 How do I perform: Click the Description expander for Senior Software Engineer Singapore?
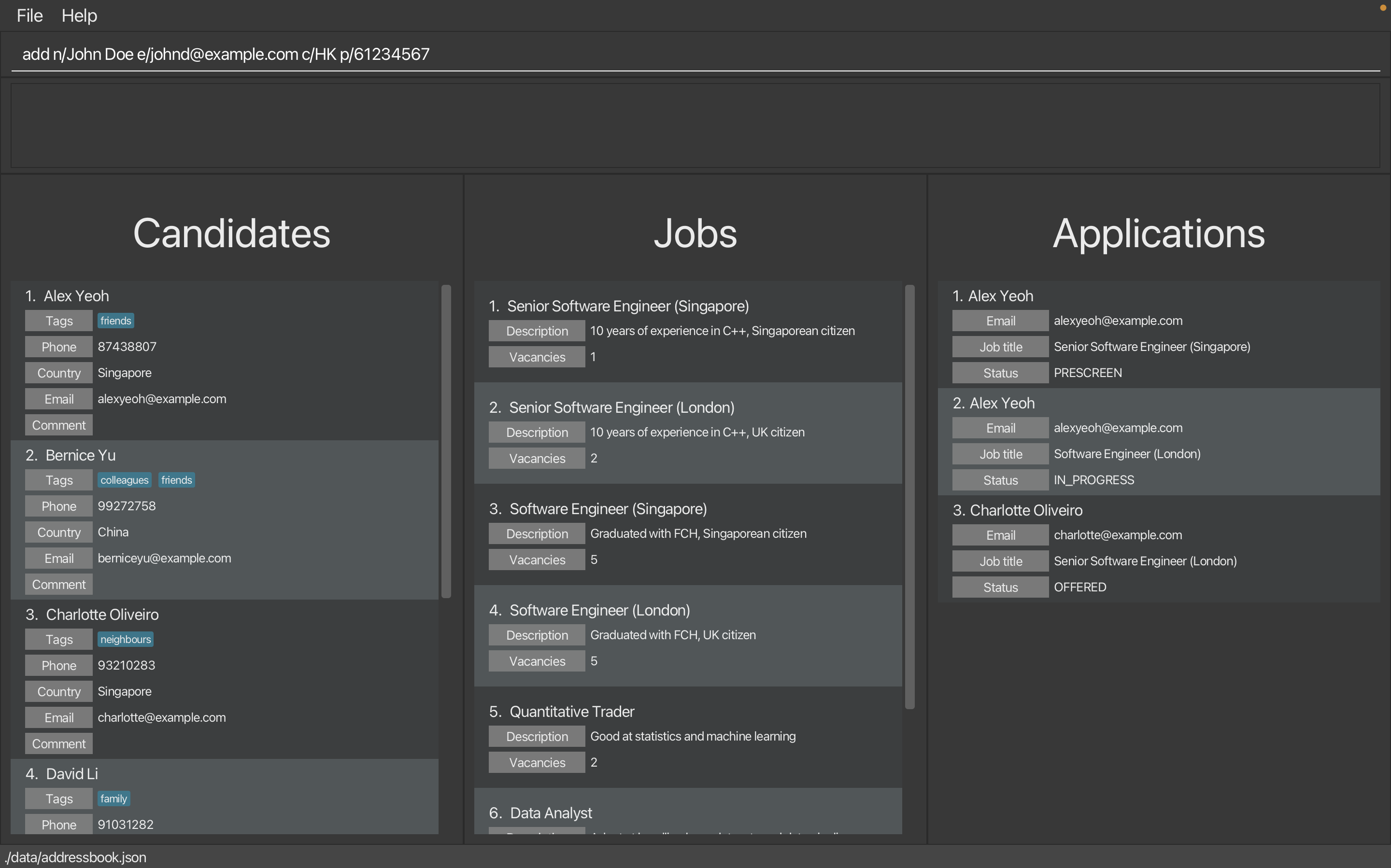click(537, 330)
